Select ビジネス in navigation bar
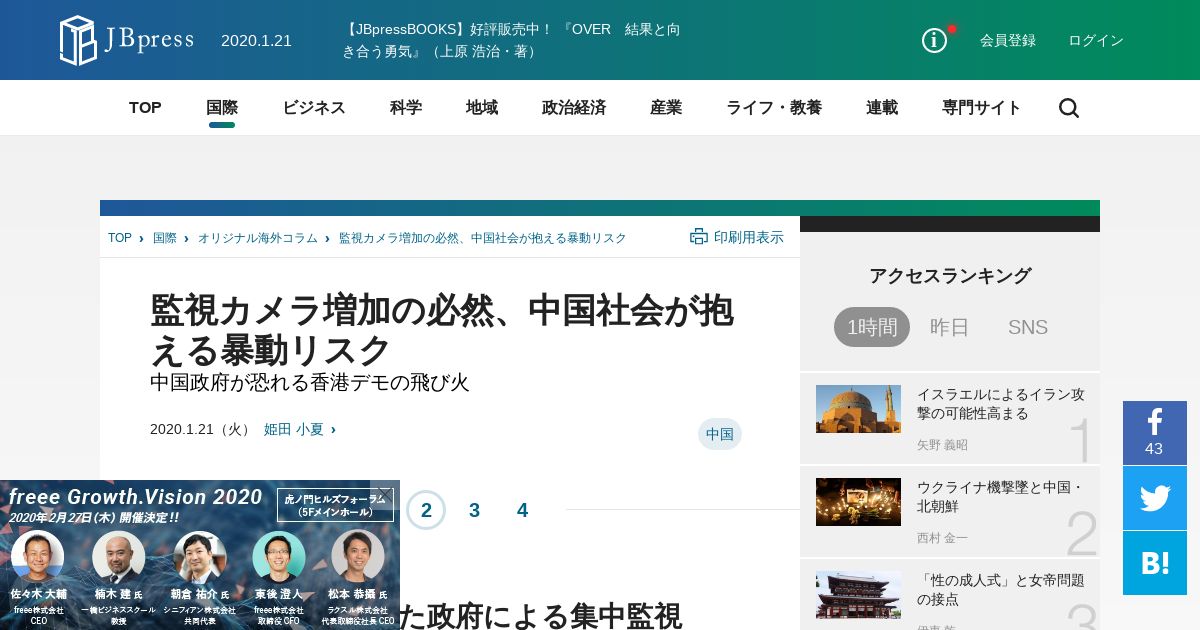The image size is (1200, 630). (314, 108)
